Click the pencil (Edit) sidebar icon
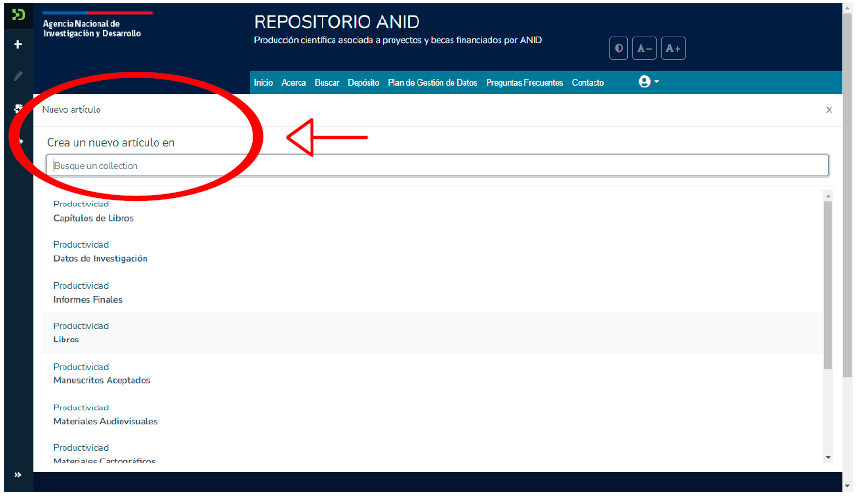Screen dimensions: 857x498 click(18, 76)
